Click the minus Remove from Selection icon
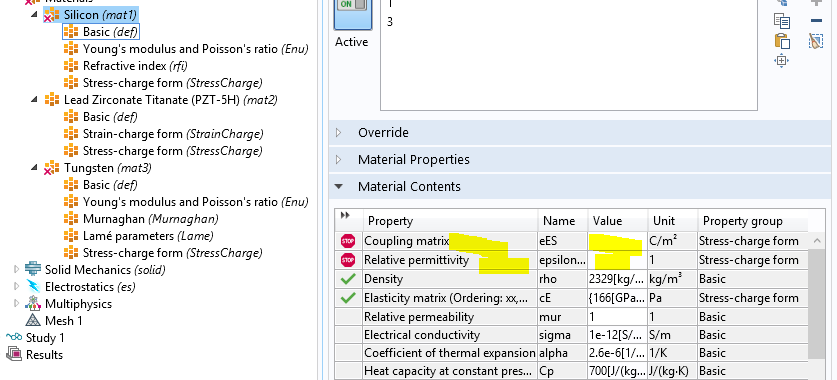837x380 pixels. click(x=816, y=21)
